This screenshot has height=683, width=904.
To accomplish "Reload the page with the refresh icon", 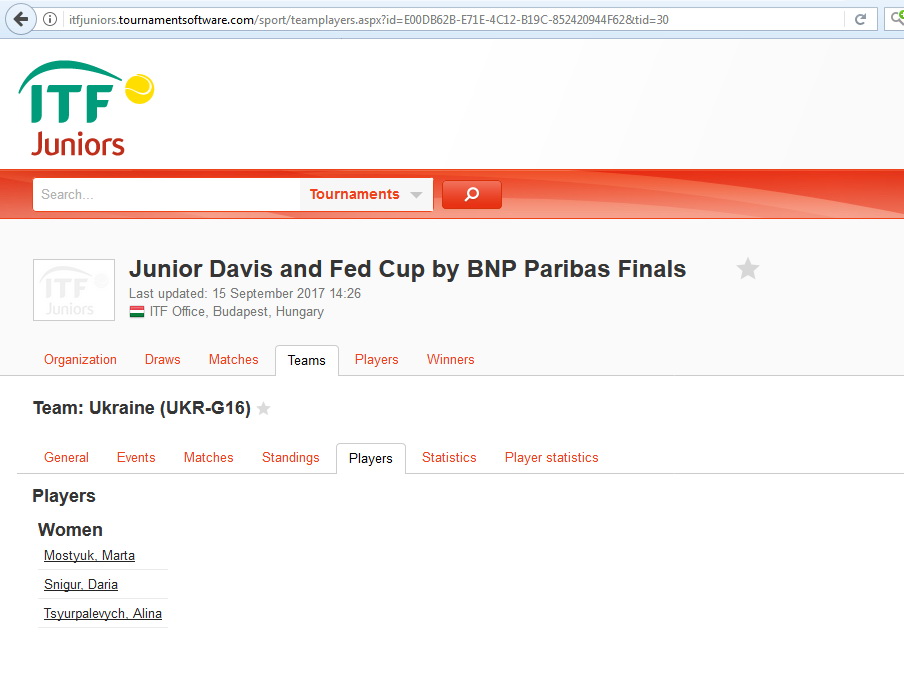I will (x=860, y=20).
